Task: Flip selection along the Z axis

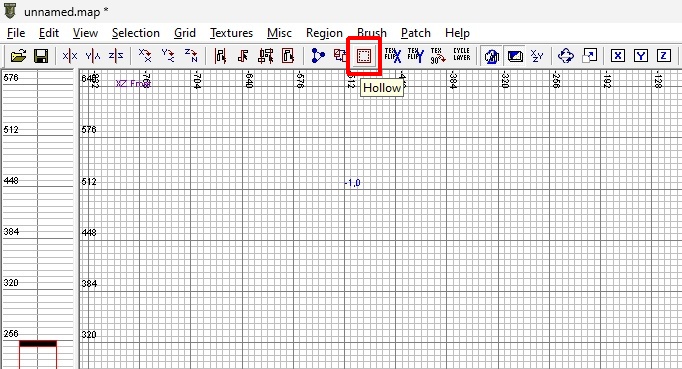Action: click(x=116, y=56)
